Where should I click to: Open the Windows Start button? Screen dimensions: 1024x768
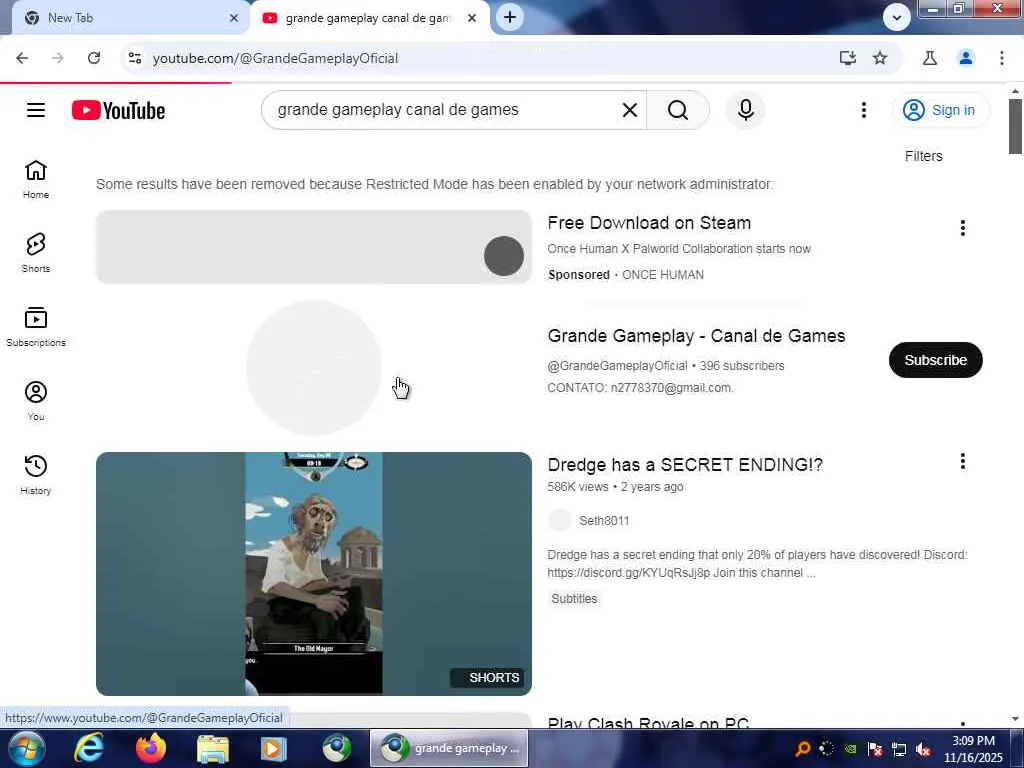(x=25, y=748)
